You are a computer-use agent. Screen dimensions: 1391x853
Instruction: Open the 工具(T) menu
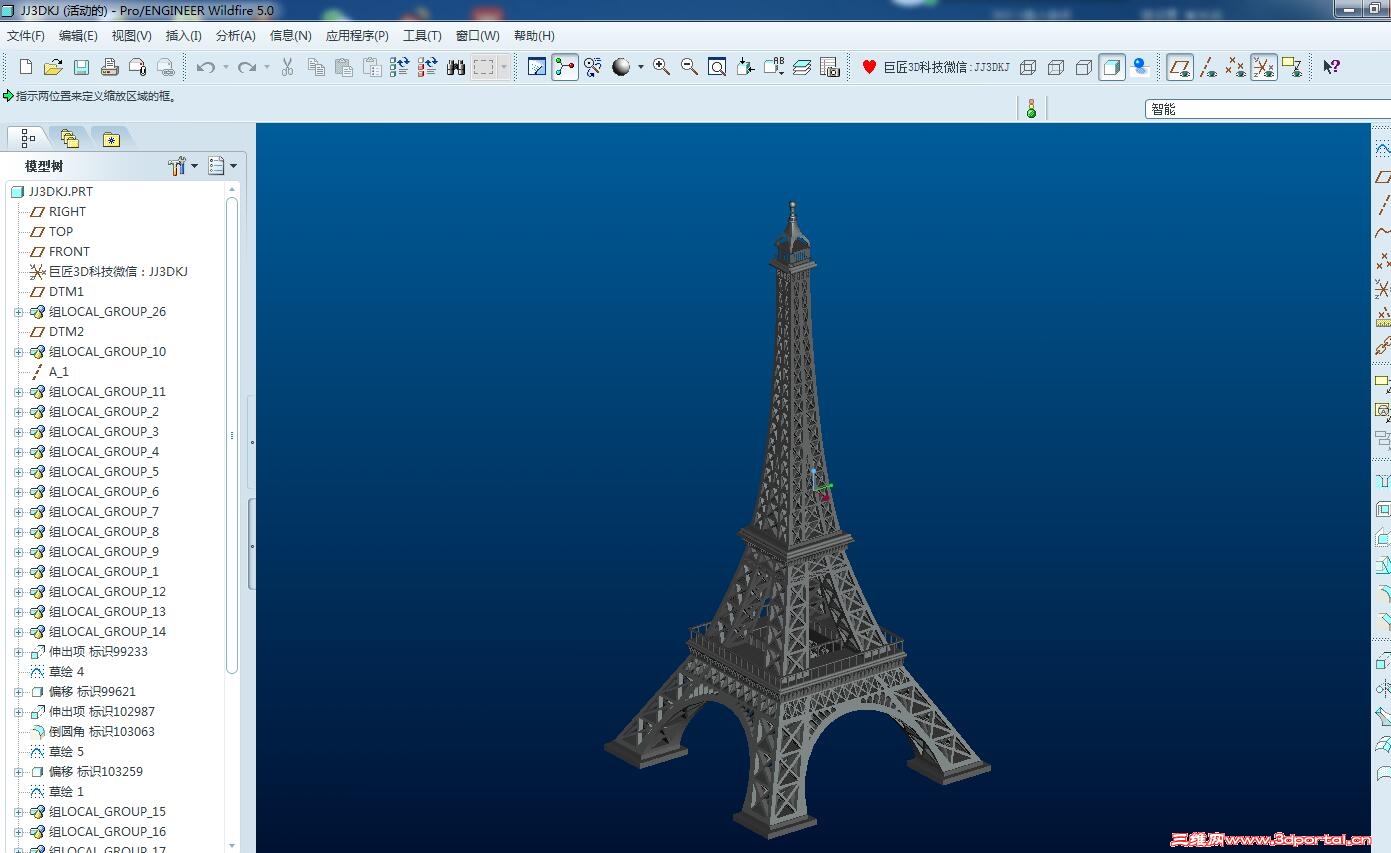point(422,35)
